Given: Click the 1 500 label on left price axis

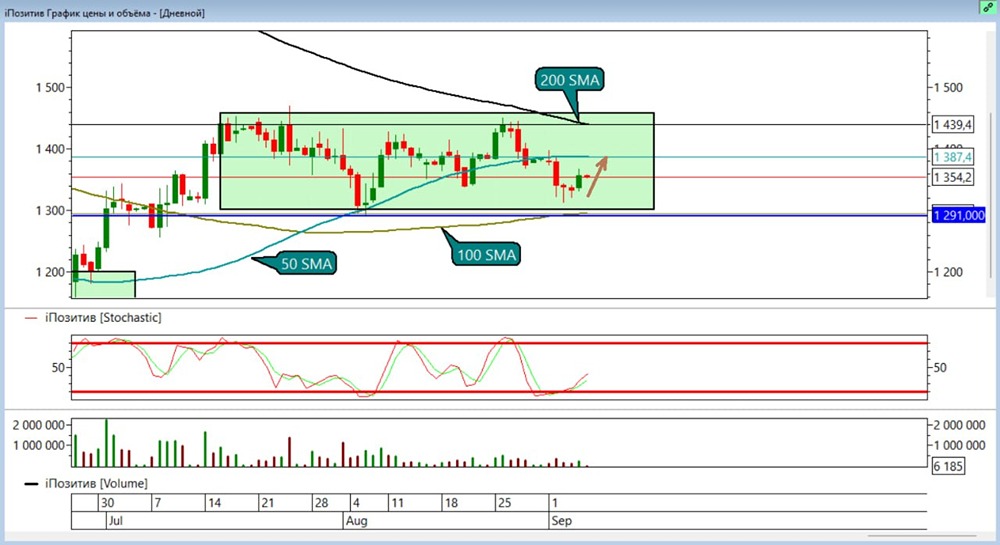Looking at the screenshot, I should pos(50,87).
